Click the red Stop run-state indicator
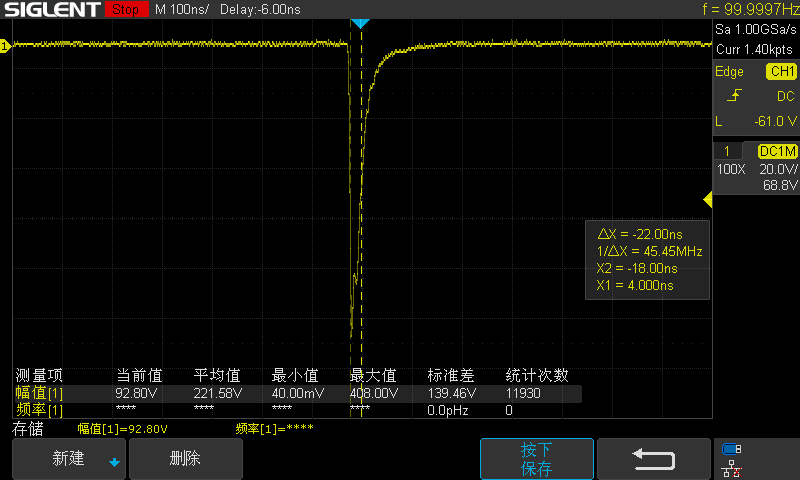Viewport: 800px width, 480px height. (x=126, y=9)
